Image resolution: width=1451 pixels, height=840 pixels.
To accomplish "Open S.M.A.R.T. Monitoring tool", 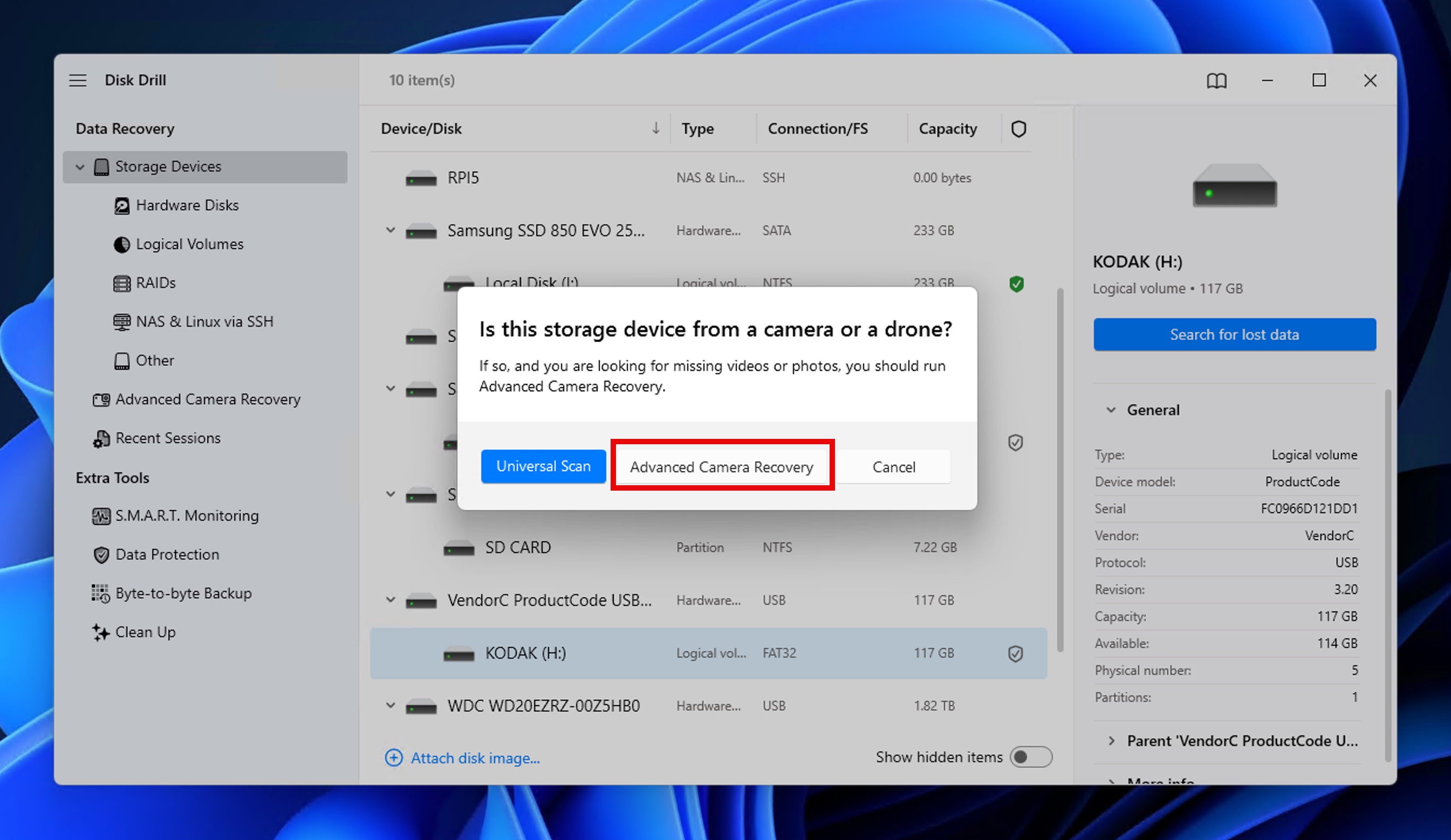I will click(x=186, y=515).
